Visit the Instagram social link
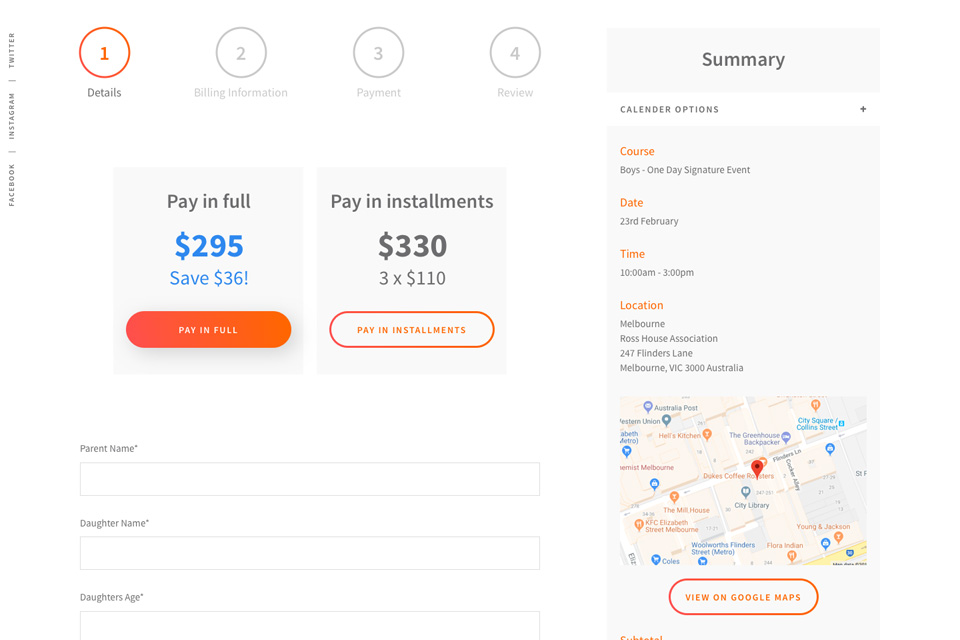This screenshot has width=960, height=640. coord(12,115)
